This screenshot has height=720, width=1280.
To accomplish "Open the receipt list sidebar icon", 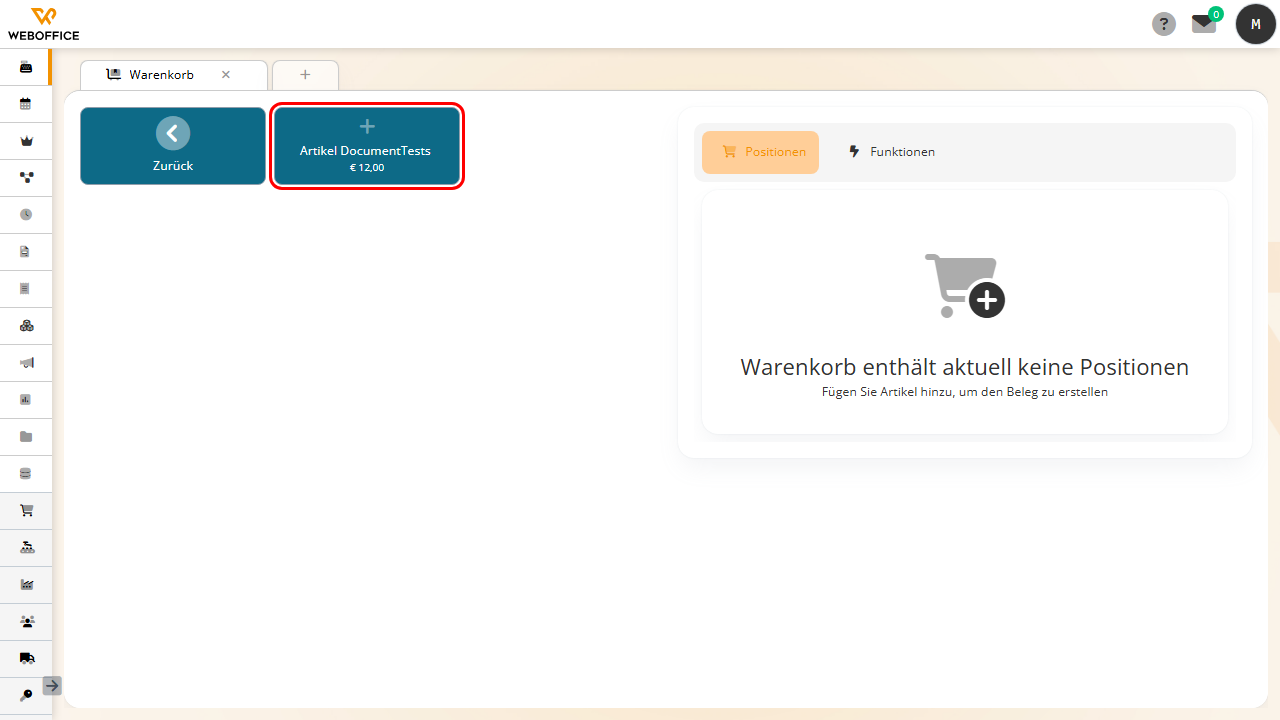I will [26, 288].
